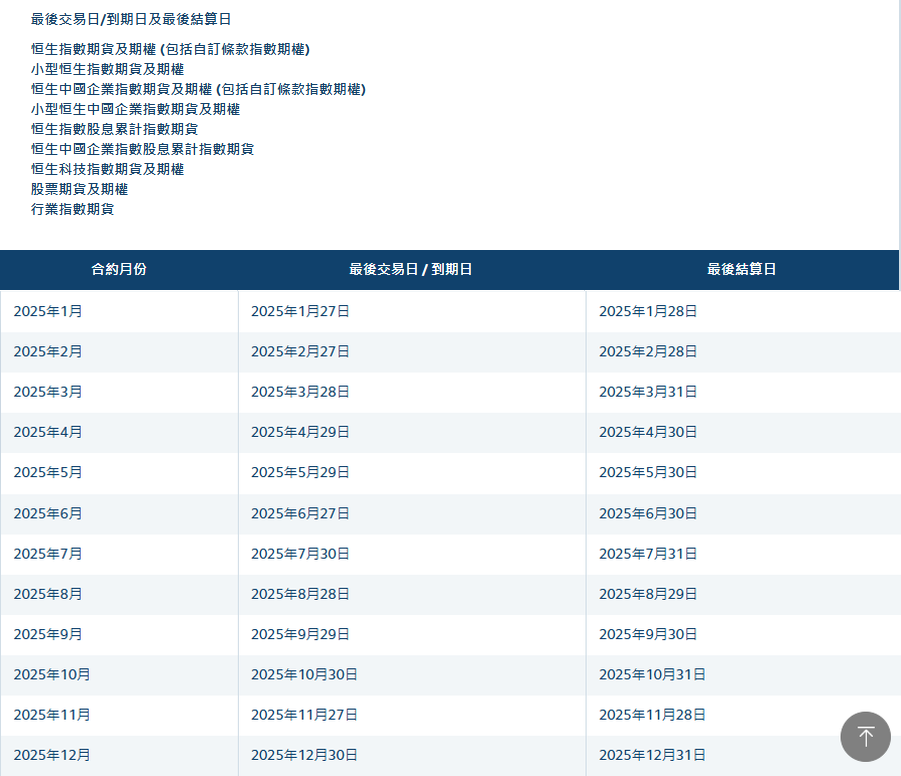Select contract month cell 2025年6月
901x776 pixels.
tap(119, 514)
